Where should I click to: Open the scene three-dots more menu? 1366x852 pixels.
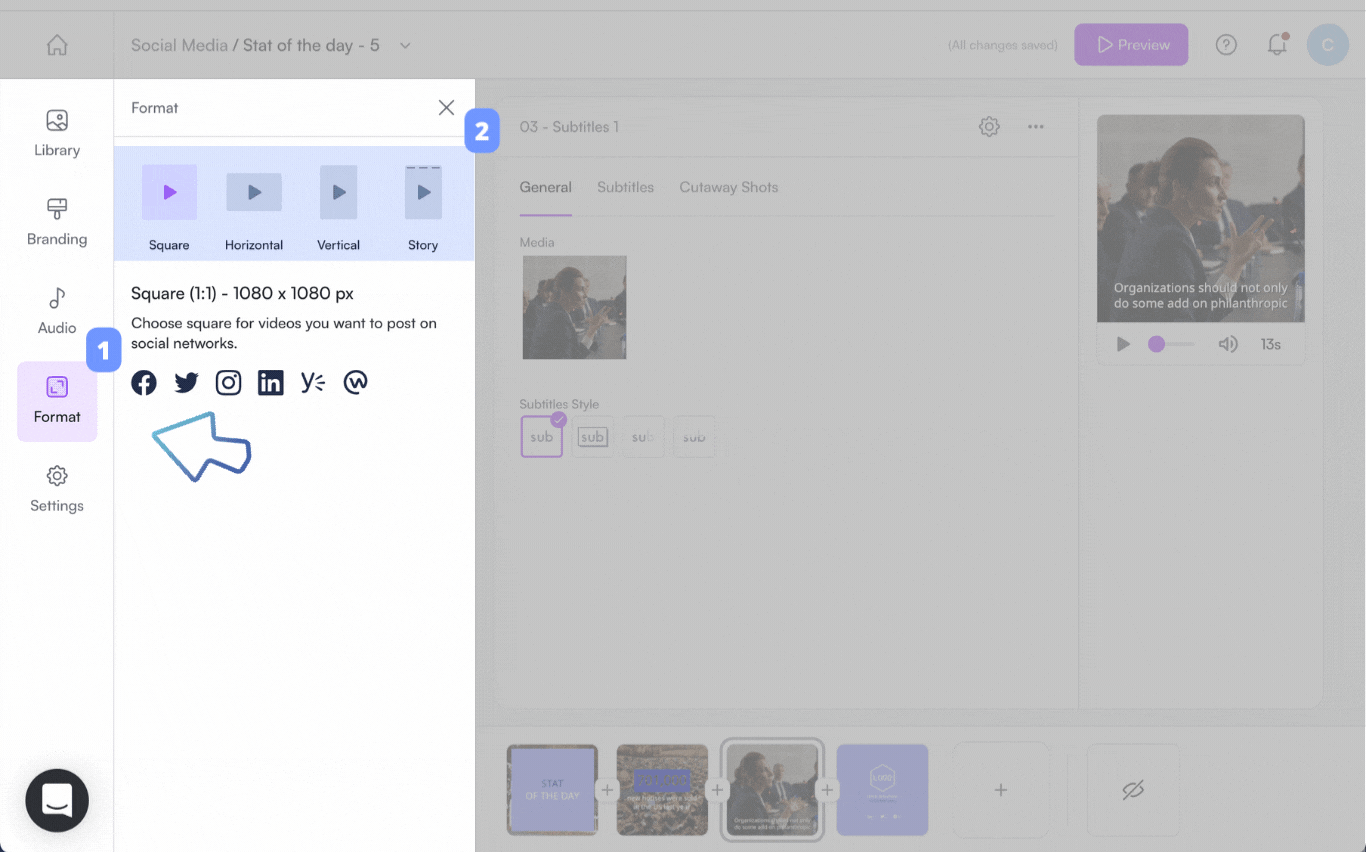[x=1036, y=127]
